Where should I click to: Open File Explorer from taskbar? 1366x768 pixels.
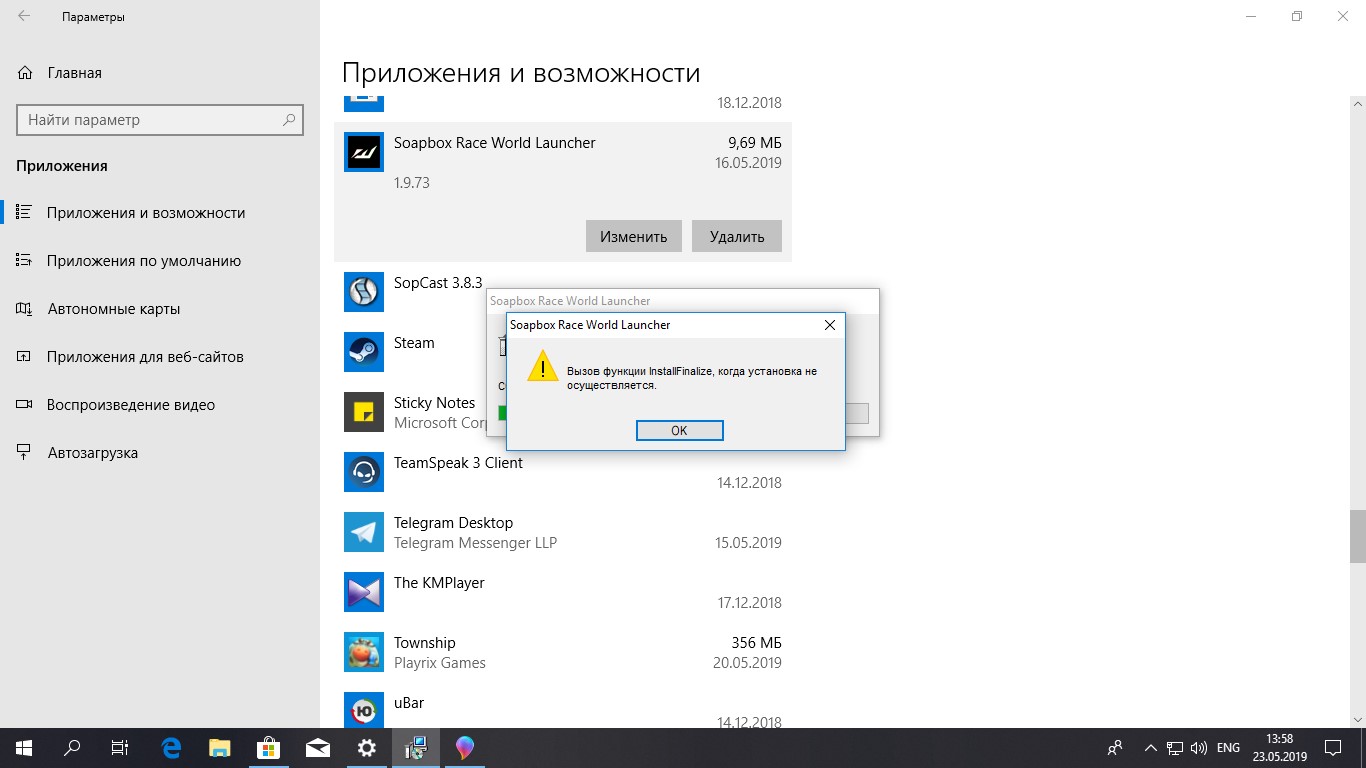click(x=220, y=747)
